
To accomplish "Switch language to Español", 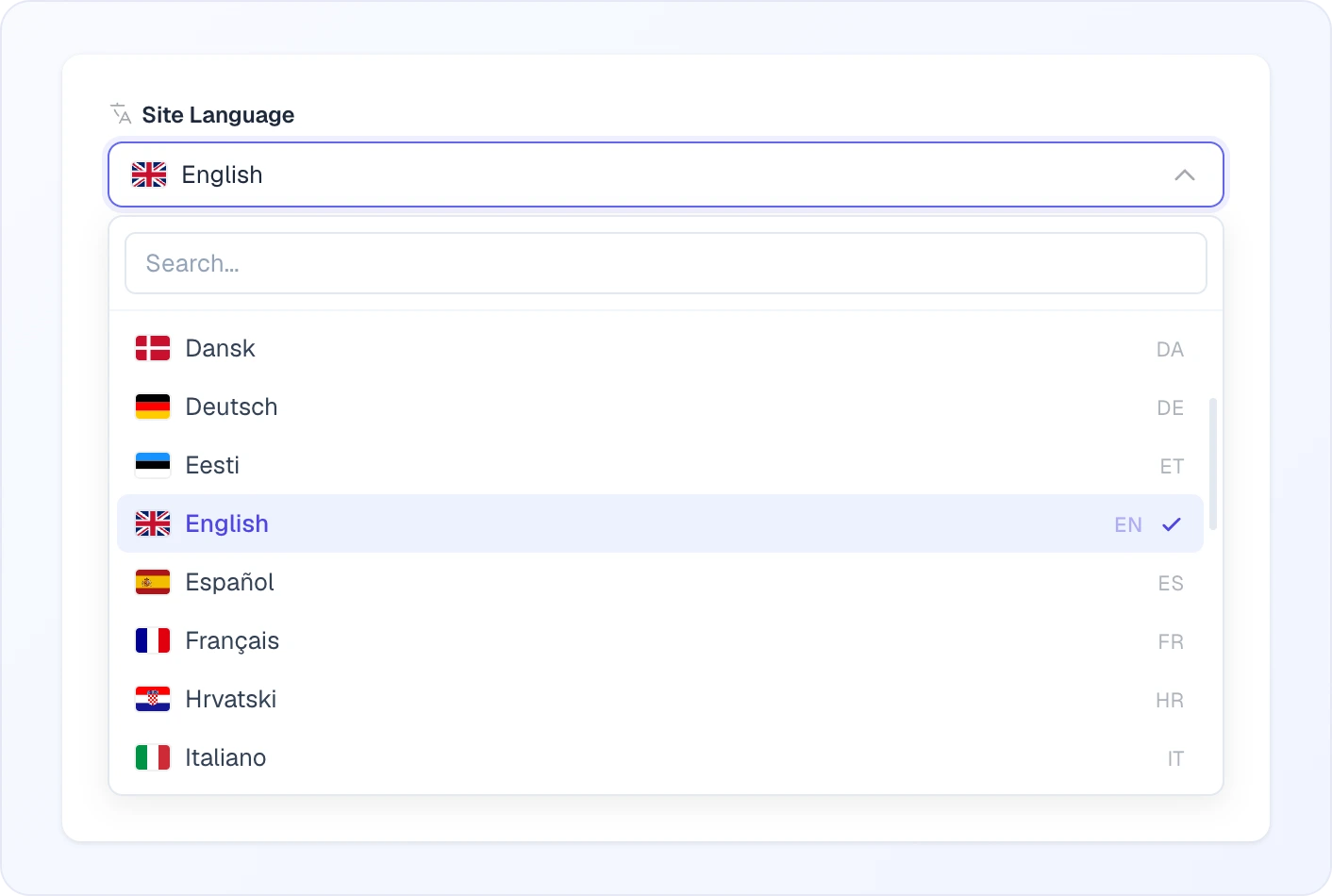I will pyautogui.click(x=660, y=583).
